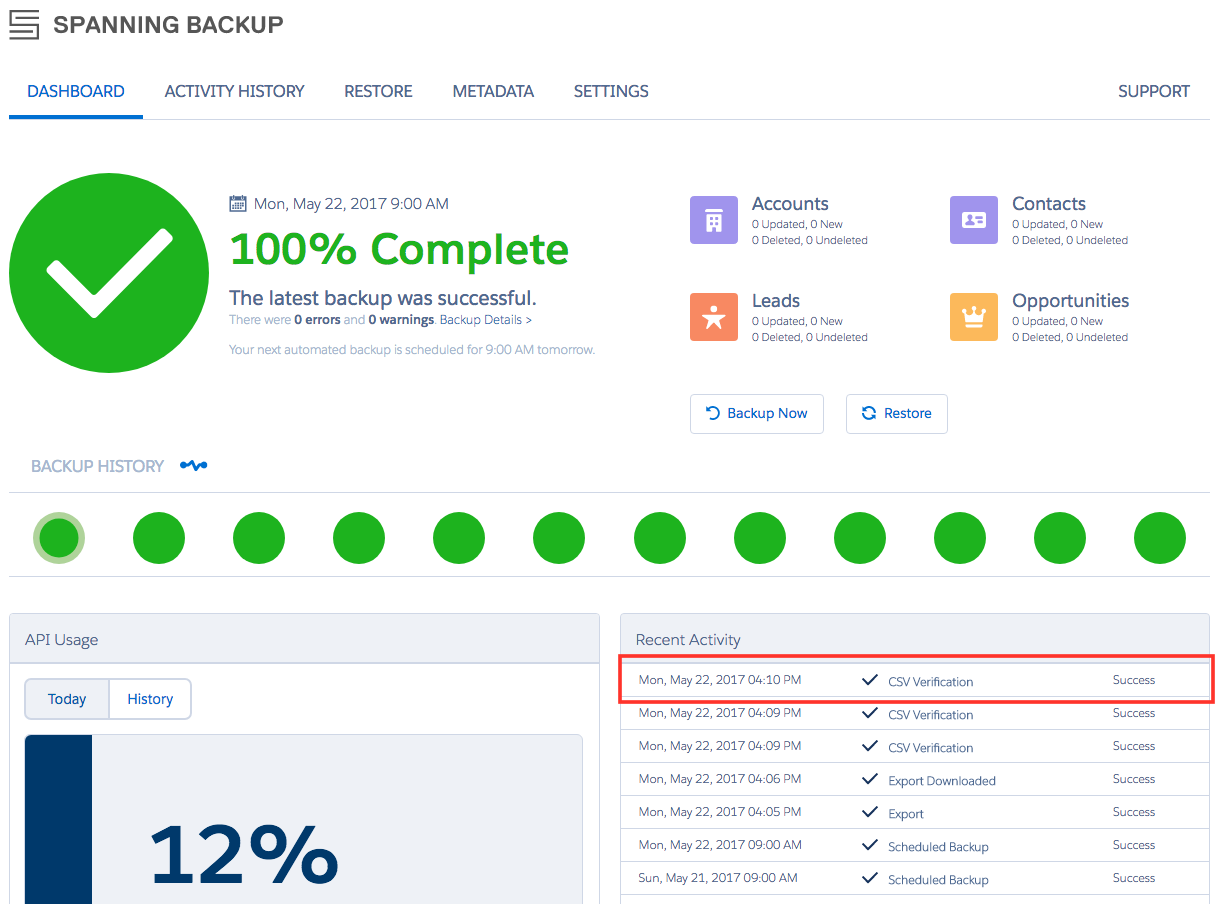The image size is (1217, 904).
Task: Click checkmark icon in May 22 Scheduled Backup row
Action: pyautogui.click(x=870, y=845)
